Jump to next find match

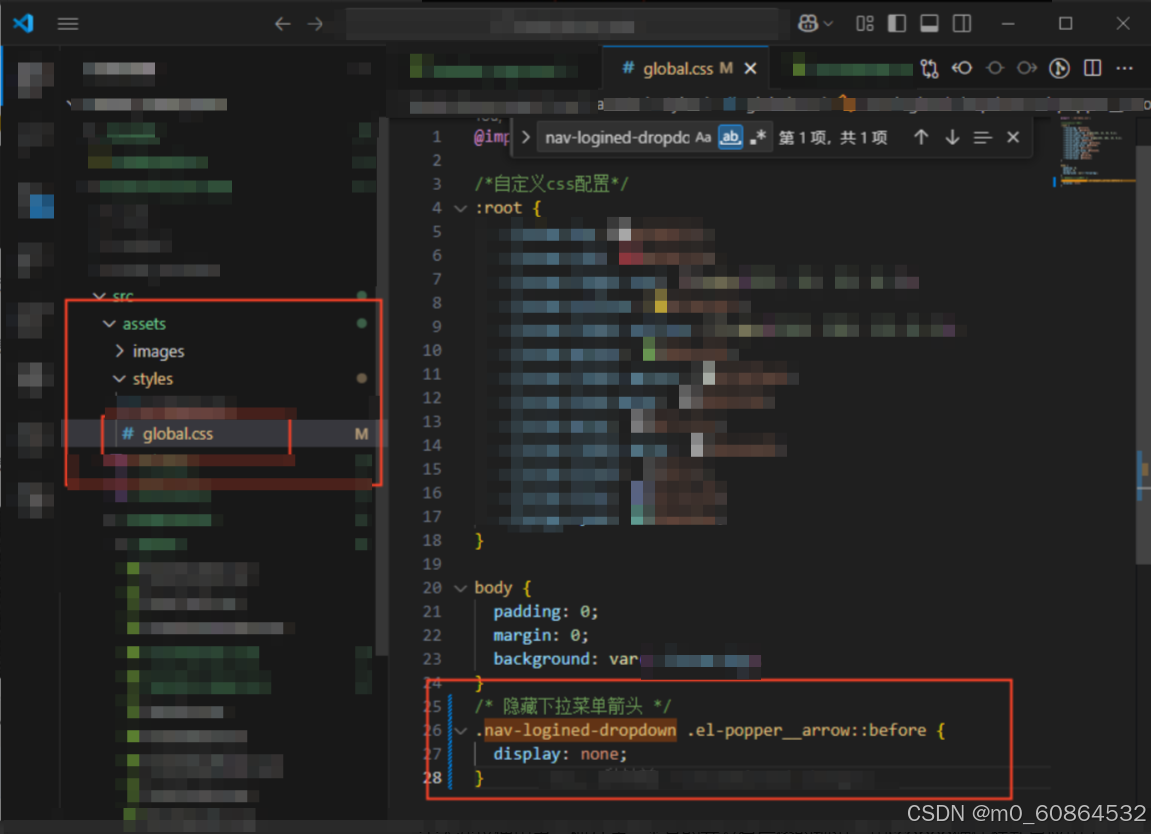952,137
